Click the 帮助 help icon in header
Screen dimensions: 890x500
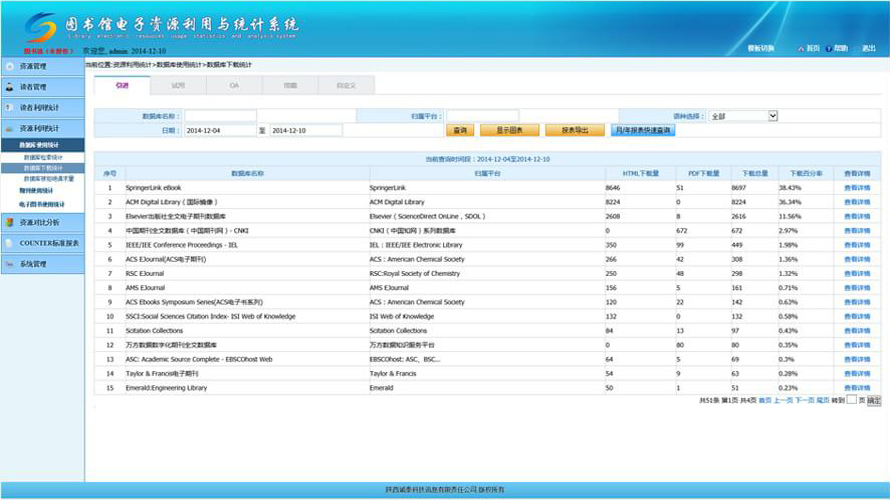click(829, 48)
